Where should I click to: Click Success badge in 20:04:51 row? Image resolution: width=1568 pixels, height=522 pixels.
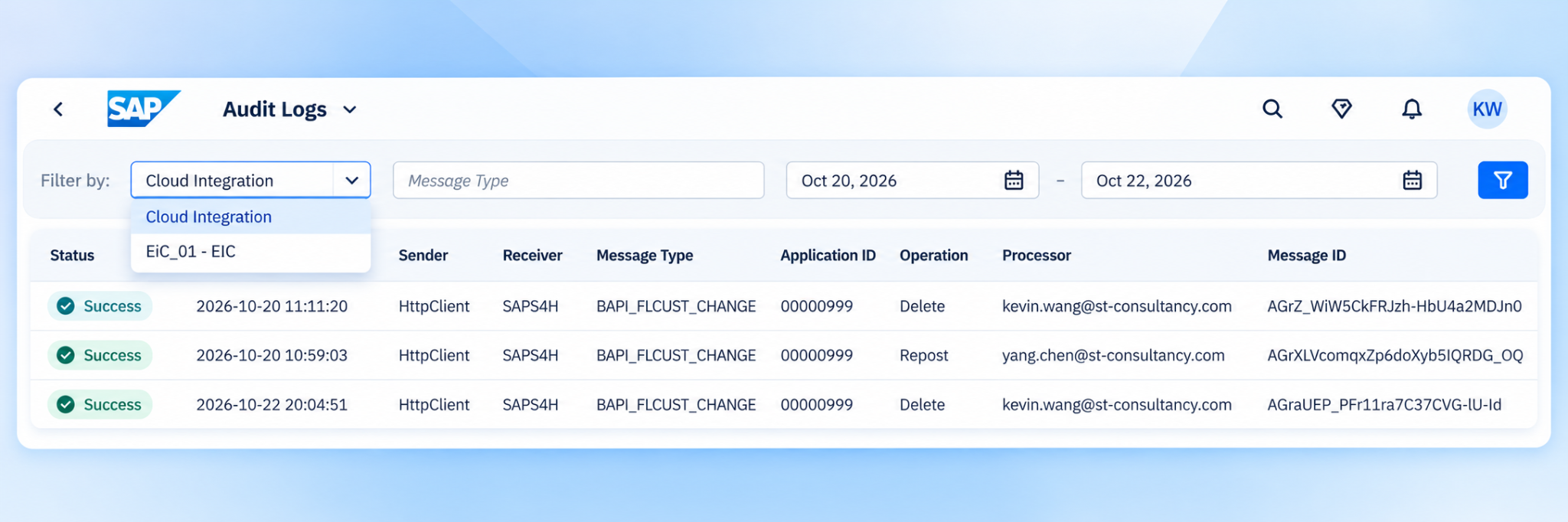(100, 404)
